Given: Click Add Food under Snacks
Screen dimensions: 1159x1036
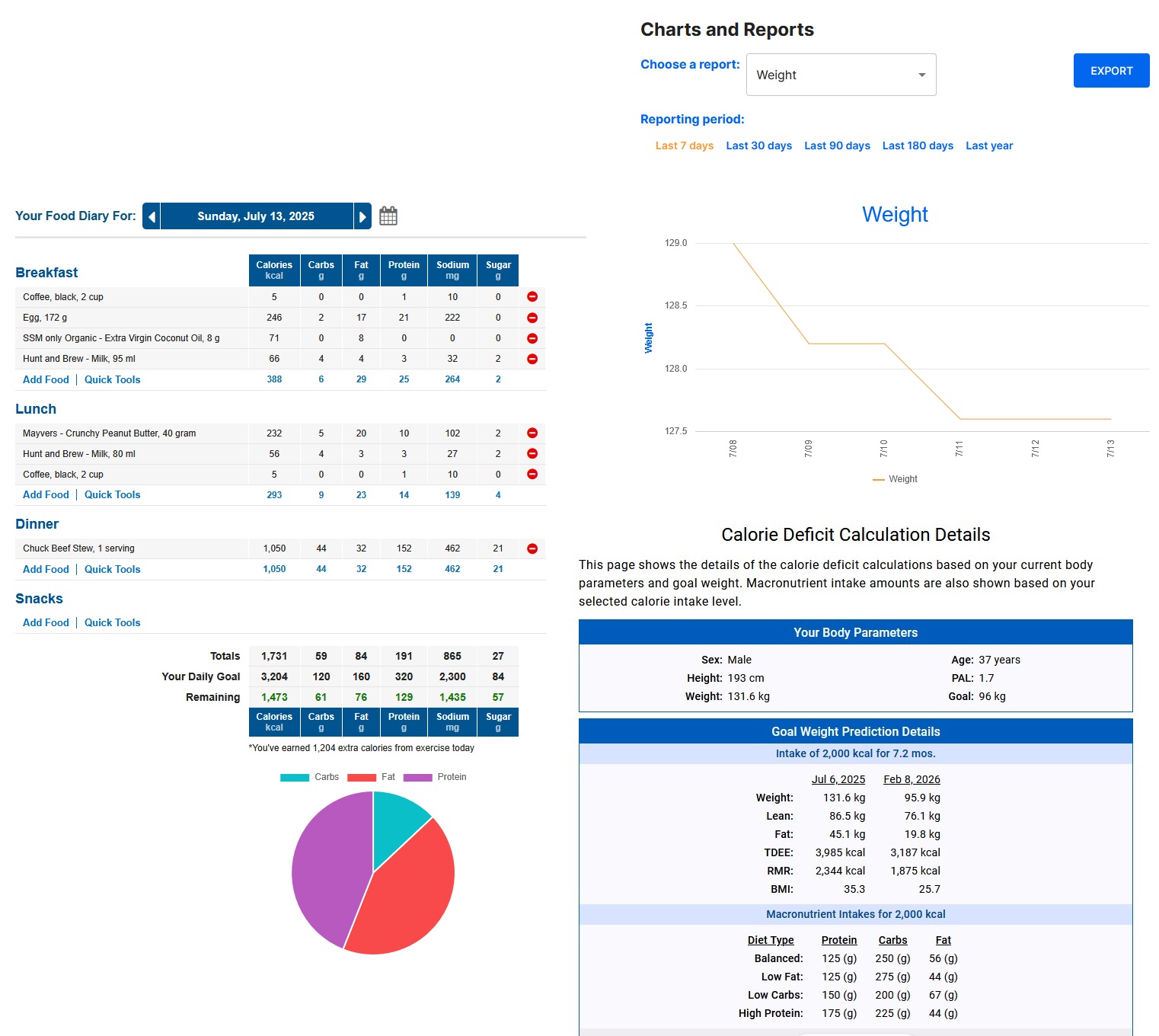Looking at the screenshot, I should 46,622.
